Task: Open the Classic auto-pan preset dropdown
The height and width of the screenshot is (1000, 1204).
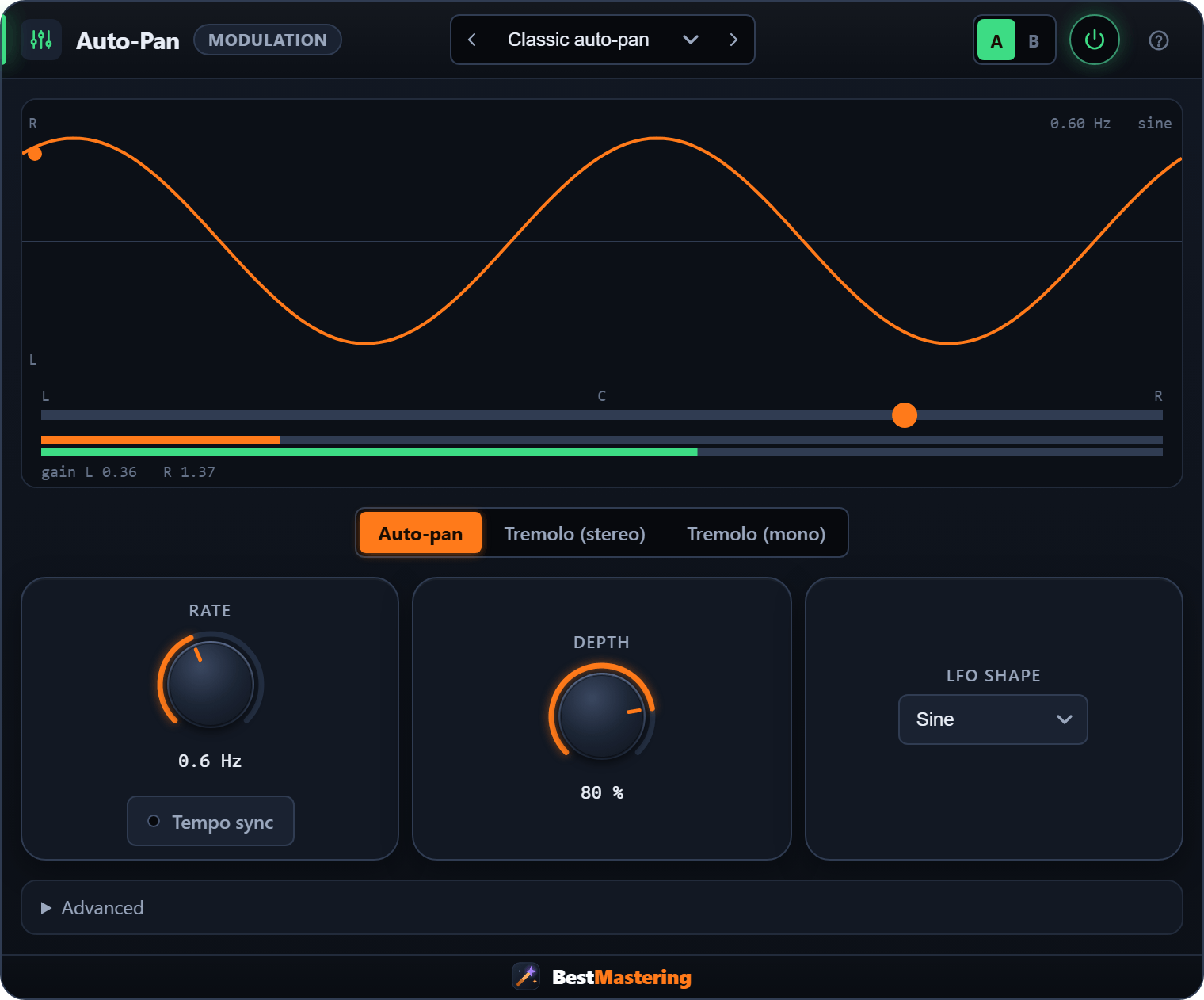Action: 602,40
